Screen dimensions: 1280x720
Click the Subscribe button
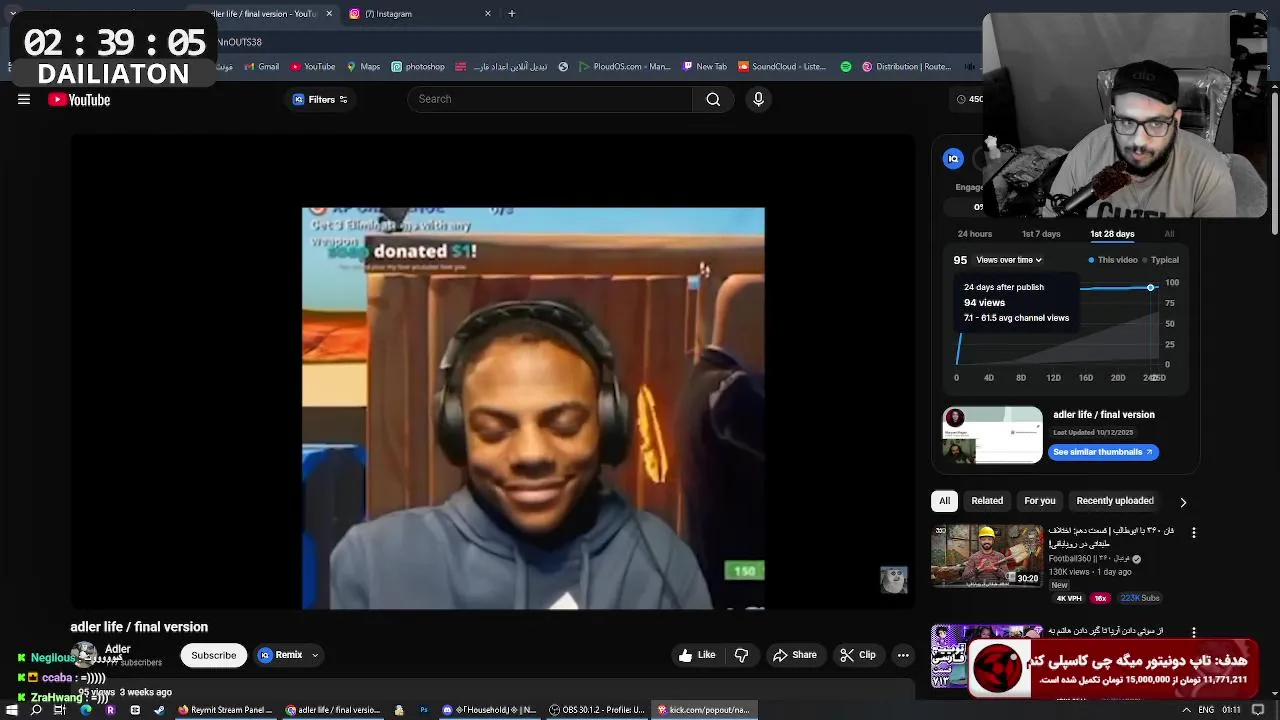click(214, 655)
